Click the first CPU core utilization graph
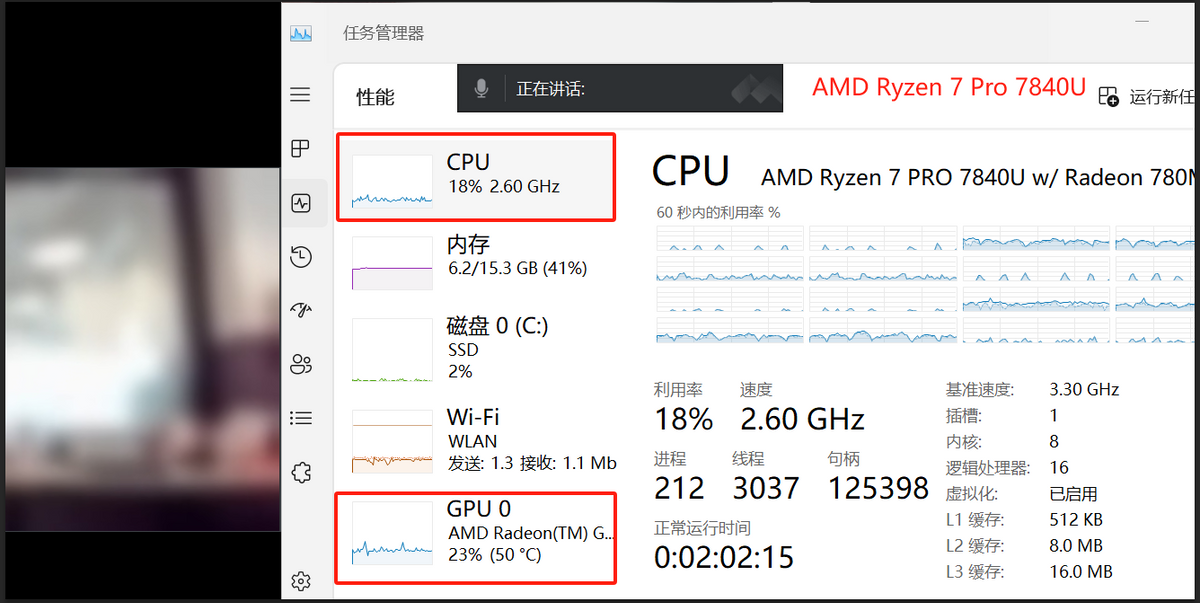This screenshot has width=1200, height=603. pos(730,238)
